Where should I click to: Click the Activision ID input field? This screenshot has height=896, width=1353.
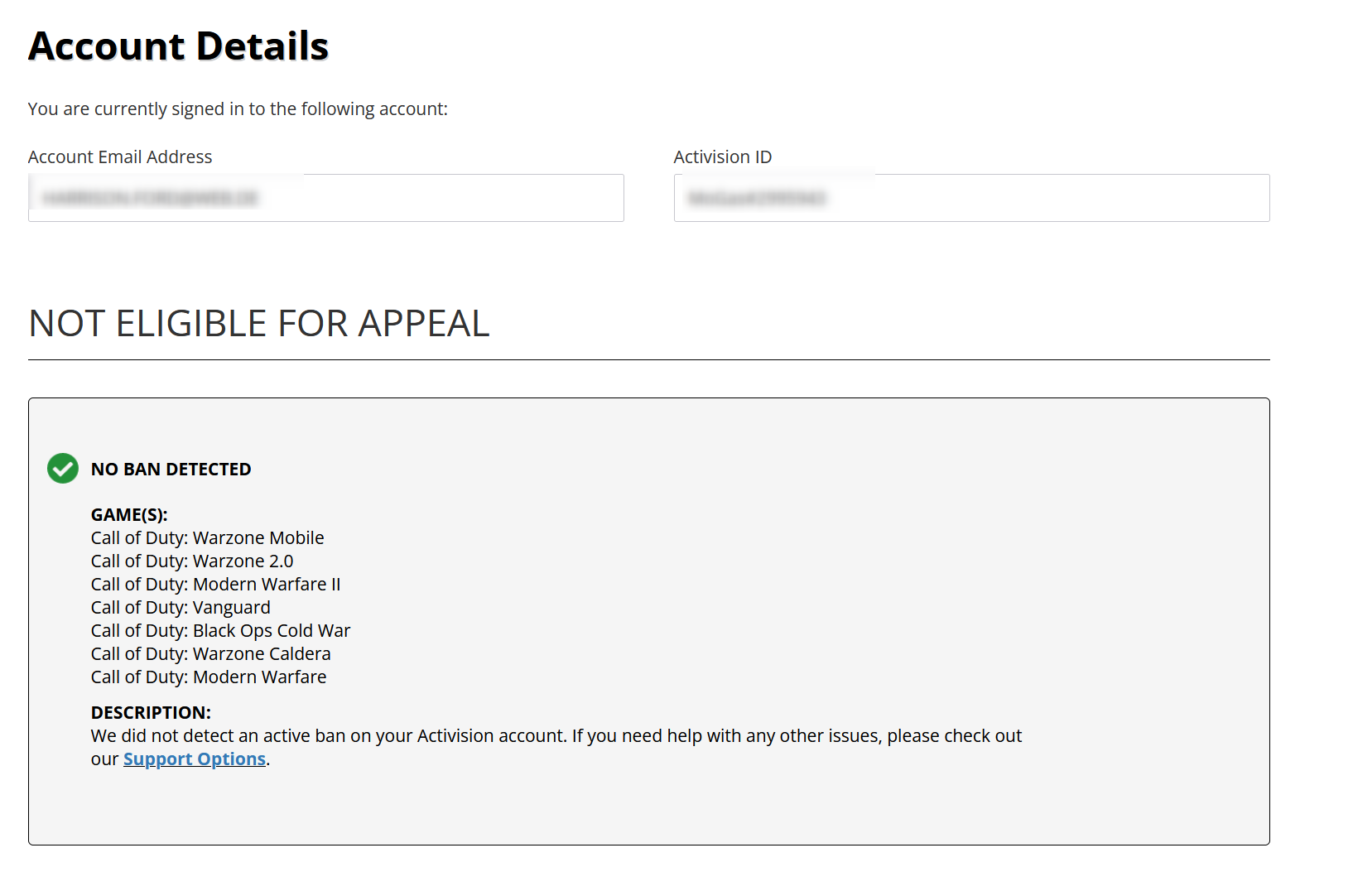tap(971, 198)
